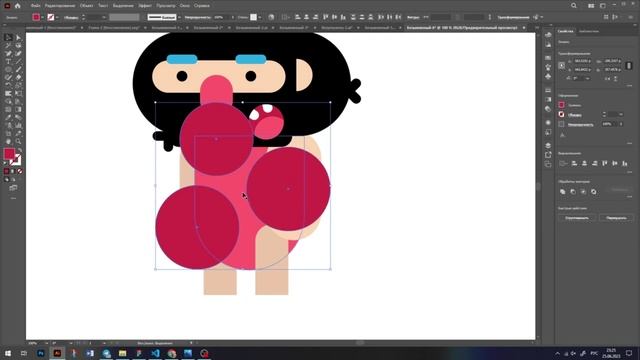Image resolution: width=640 pixels, height=360 pixels.
Task: Select the Eyedropper tool
Action: click(8, 118)
